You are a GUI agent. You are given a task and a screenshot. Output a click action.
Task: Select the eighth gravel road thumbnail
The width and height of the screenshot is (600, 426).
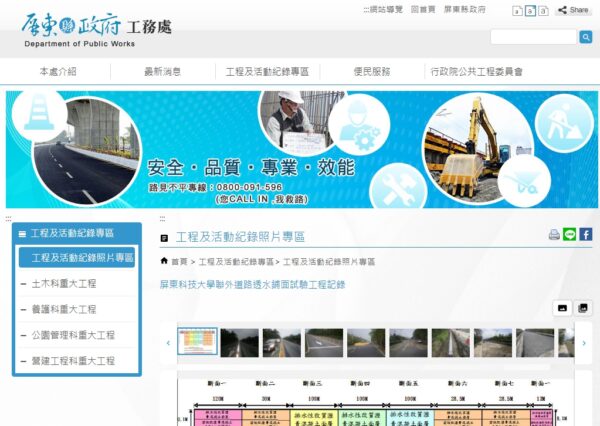click(x=493, y=343)
